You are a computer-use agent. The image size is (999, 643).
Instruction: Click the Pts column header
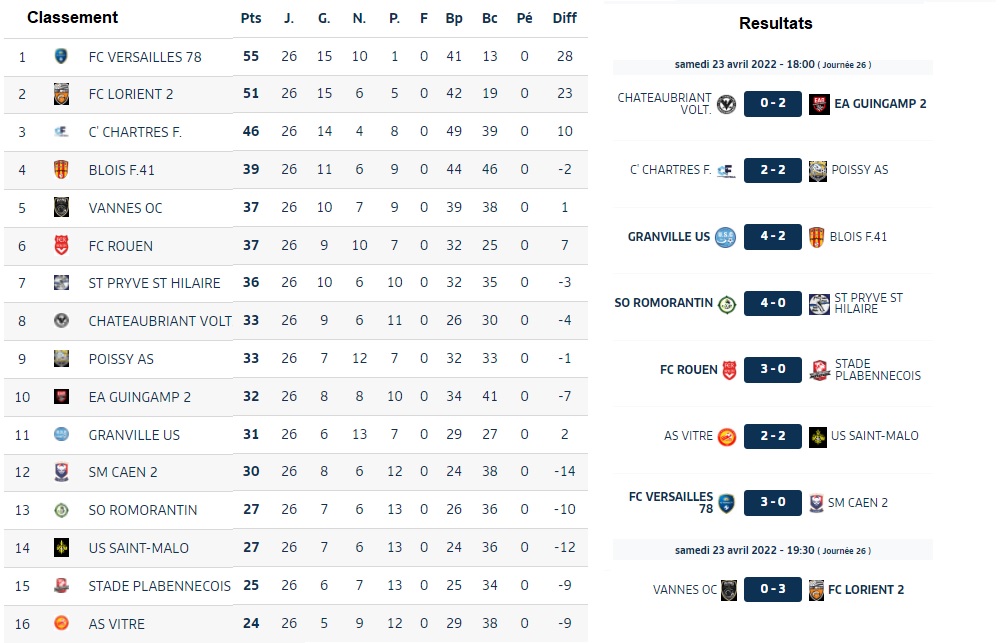point(251,18)
